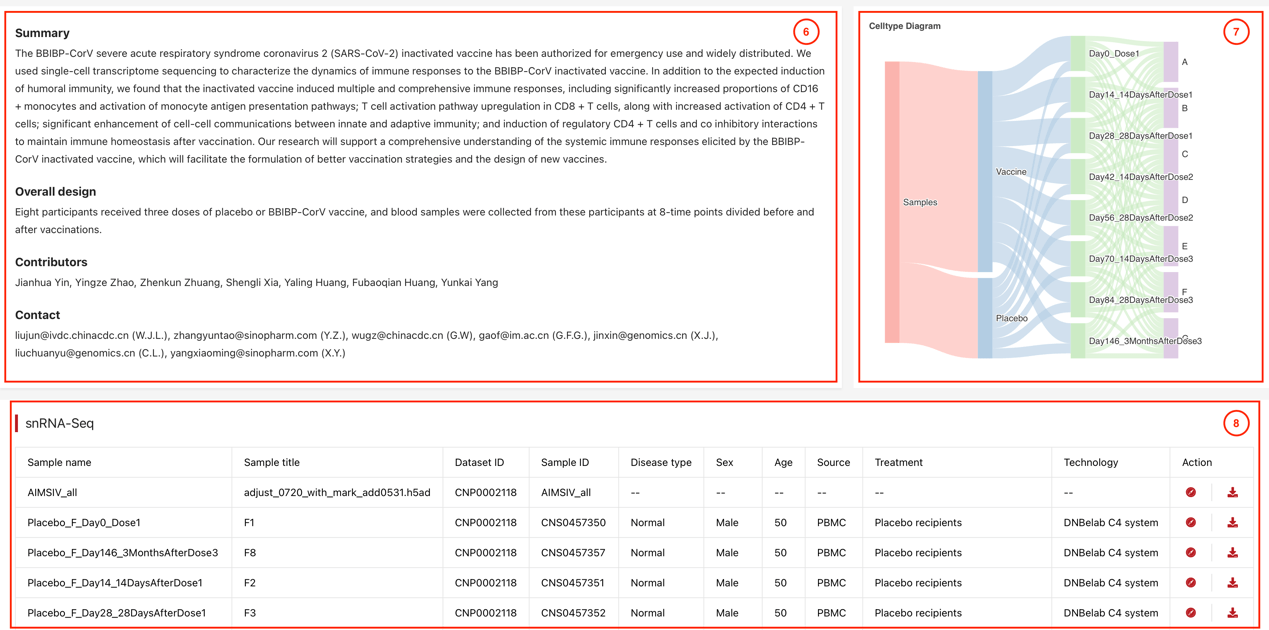Click the Placebo_F_Day0_Dose1 sample name
Image resolution: width=1269 pixels, height=630 pixels.
[x=84, y=523]
